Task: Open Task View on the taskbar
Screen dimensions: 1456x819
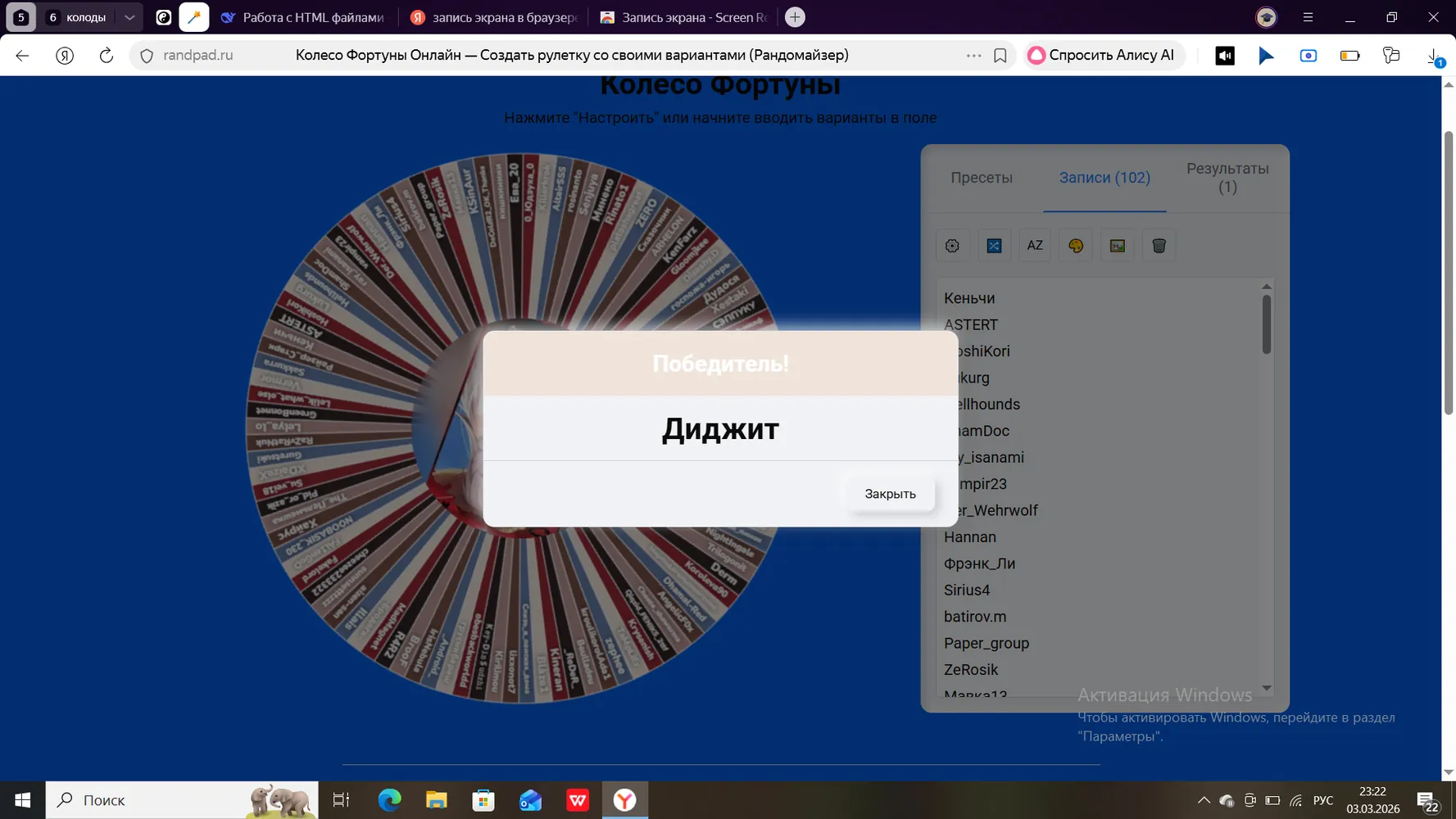Action: pos(341,800)
